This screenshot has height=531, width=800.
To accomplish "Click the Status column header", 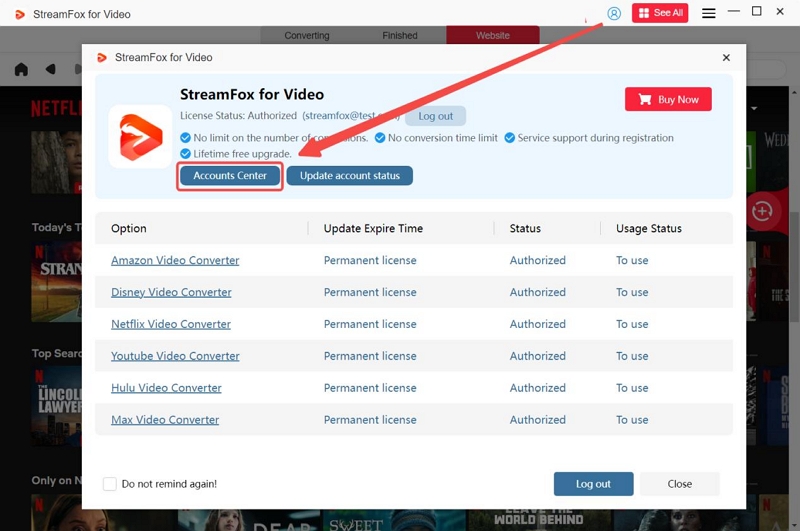I will click(525, 229).
